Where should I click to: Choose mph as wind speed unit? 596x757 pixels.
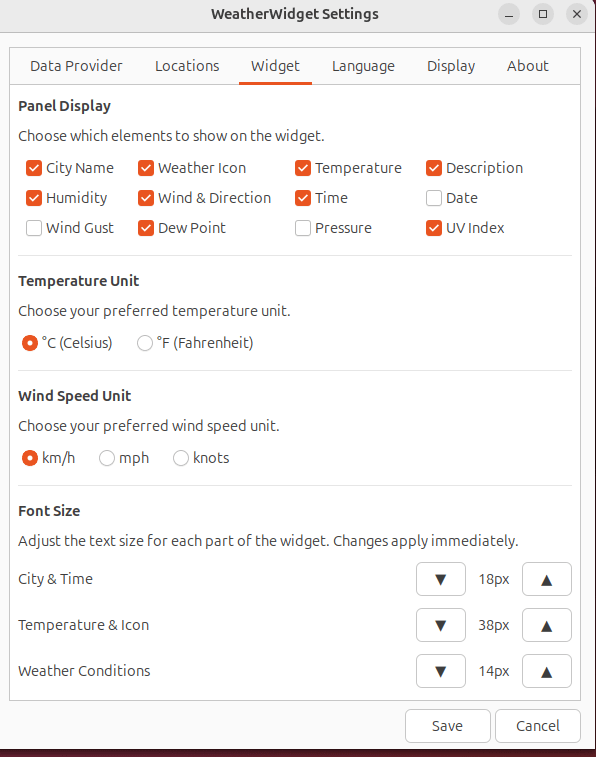tap(107, 458)
